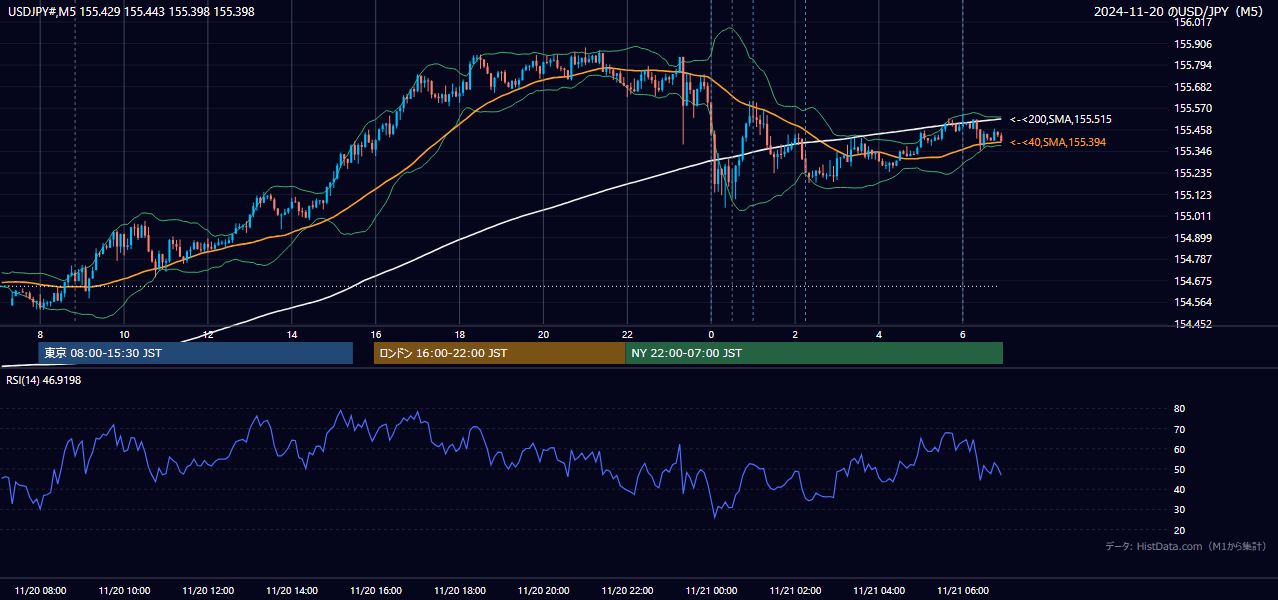Click RSI level 80 on the axis
This screenshot has width=1278, height=600.
[1180, 409]
